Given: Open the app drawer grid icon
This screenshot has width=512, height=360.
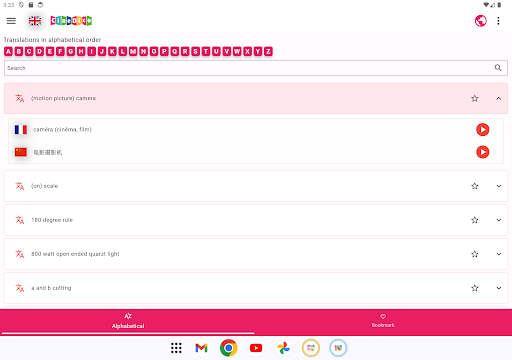Looking at the screenshot, I should pyautogui.click(x=176, y=348).
